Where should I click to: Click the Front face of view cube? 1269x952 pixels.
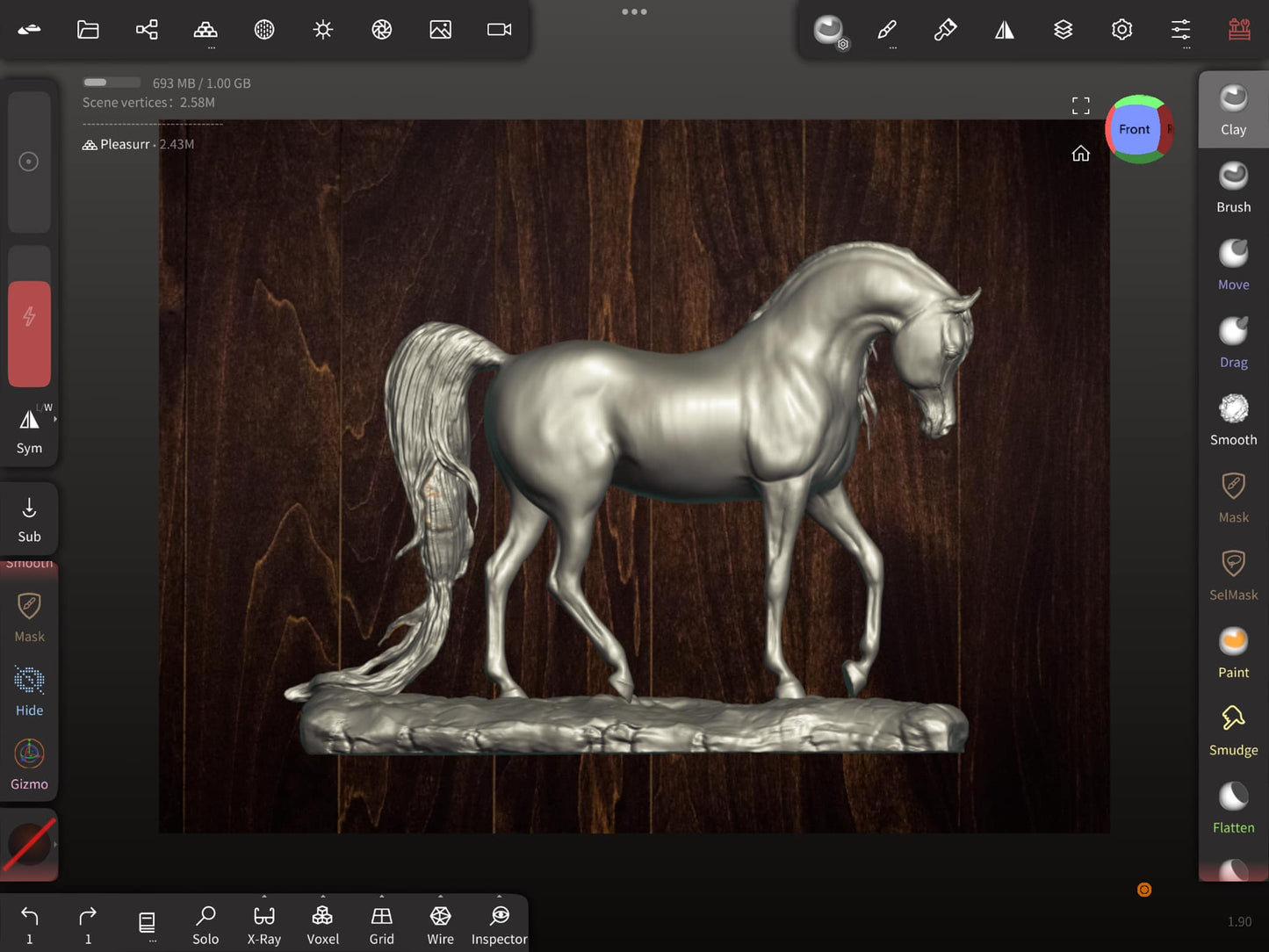click(x=1134, y=129)
